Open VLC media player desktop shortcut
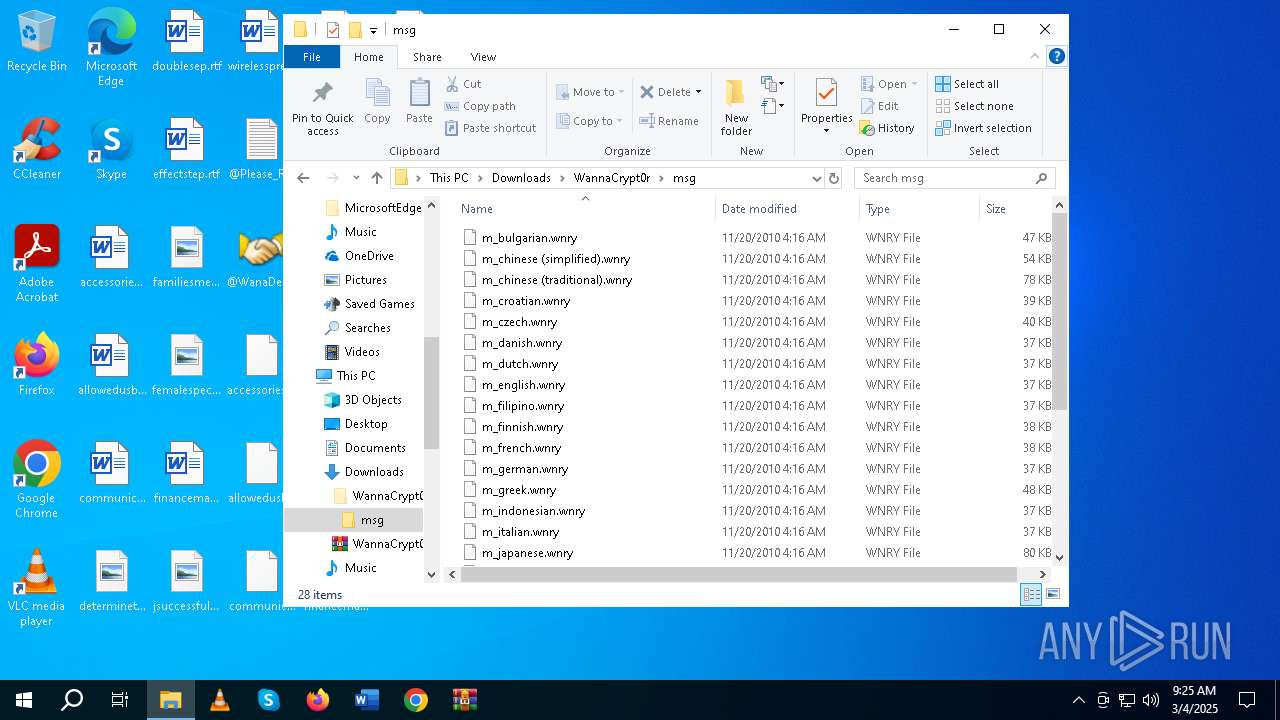 tap(37, 588)
